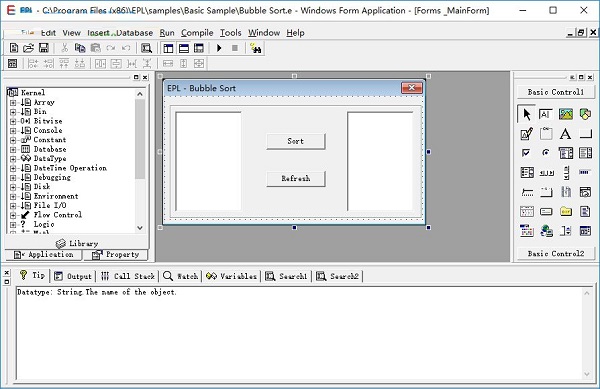Select the yellow folder directory control
Viewport: 600px width, 389px height.
566,212
